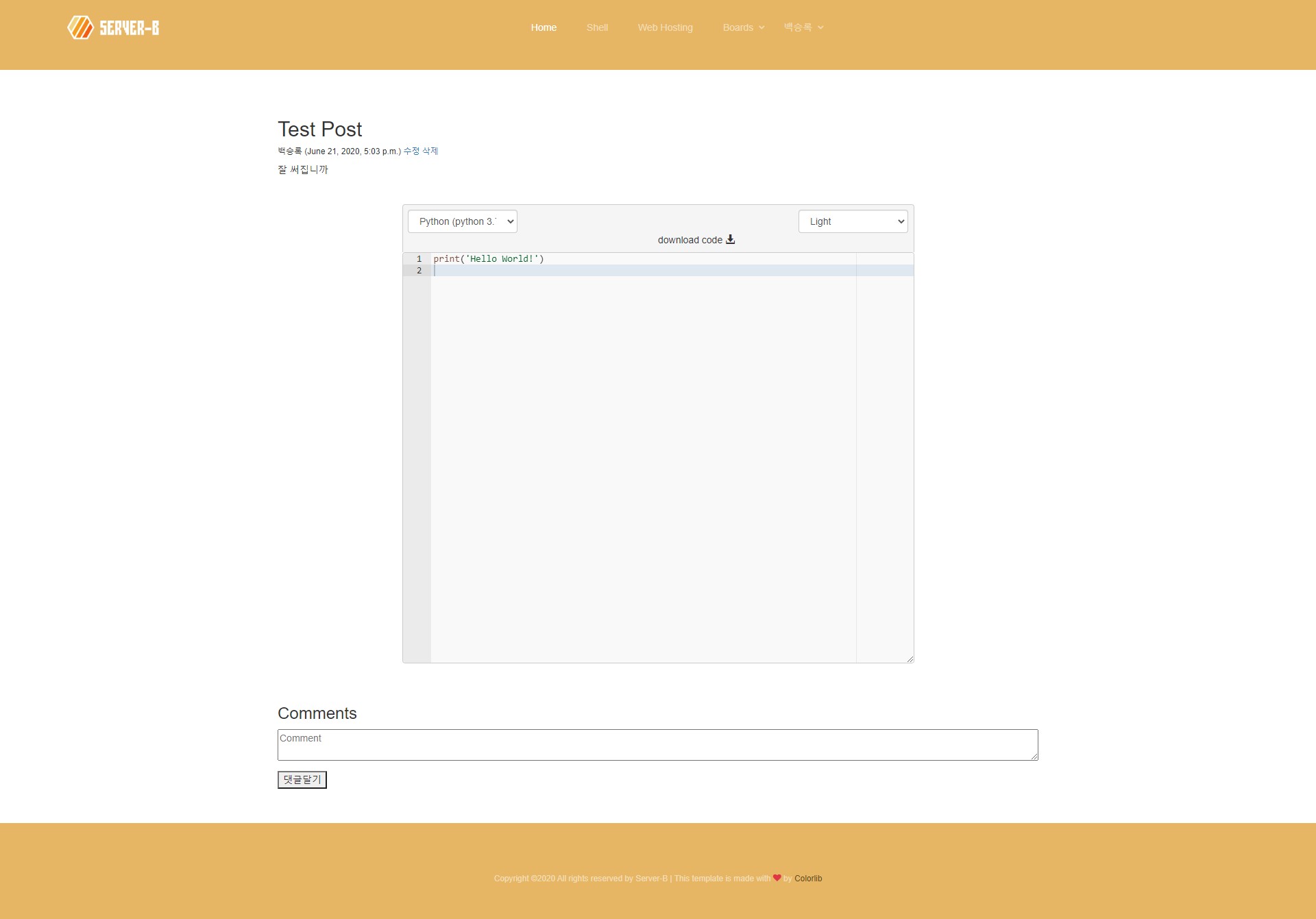Click the Web Hosting menu item
The image size is (1316, 919).
point(665,27)
